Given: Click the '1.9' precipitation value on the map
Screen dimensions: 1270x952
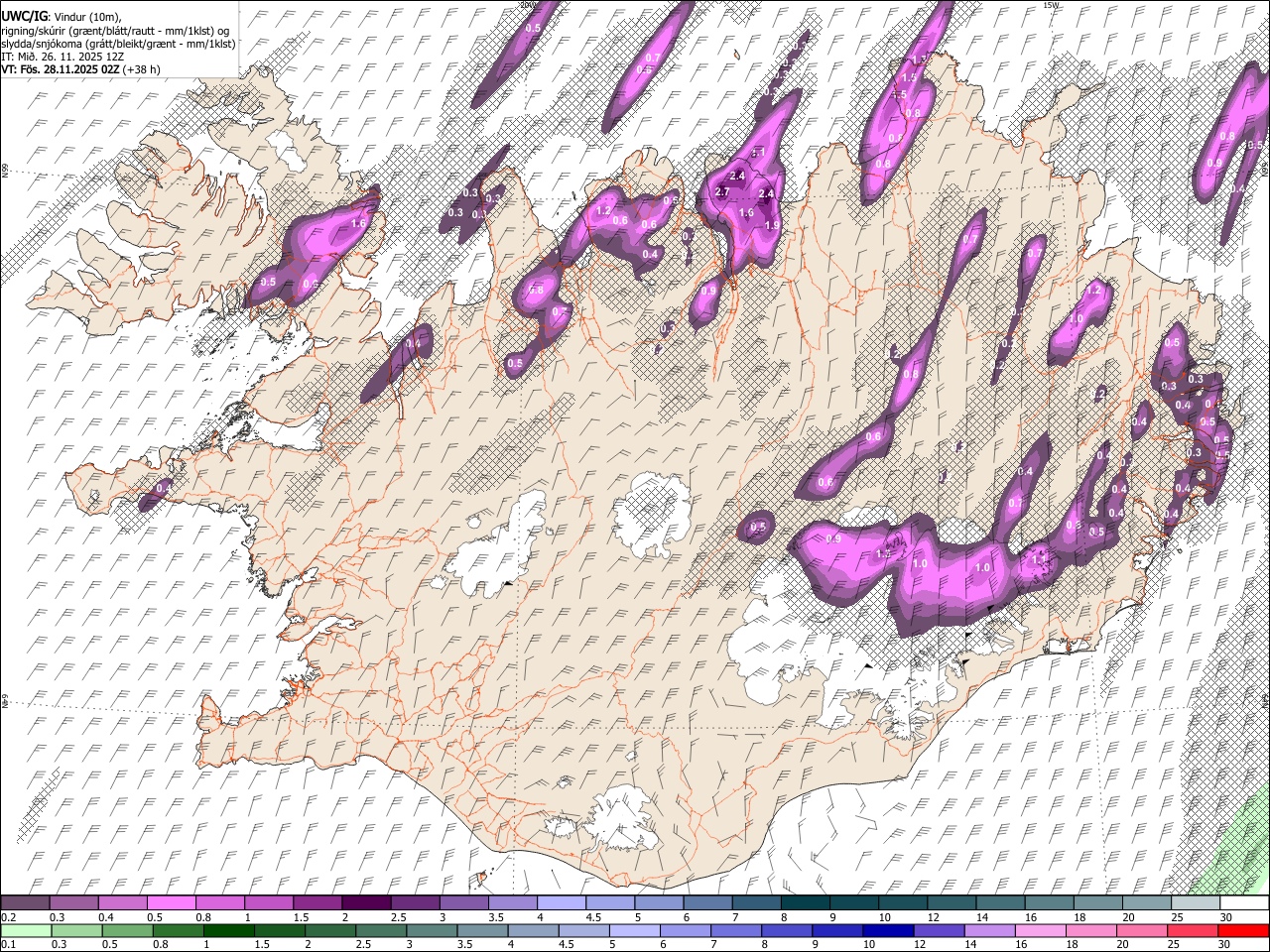Looking at the screenshot, I should (x=772, y=225).
